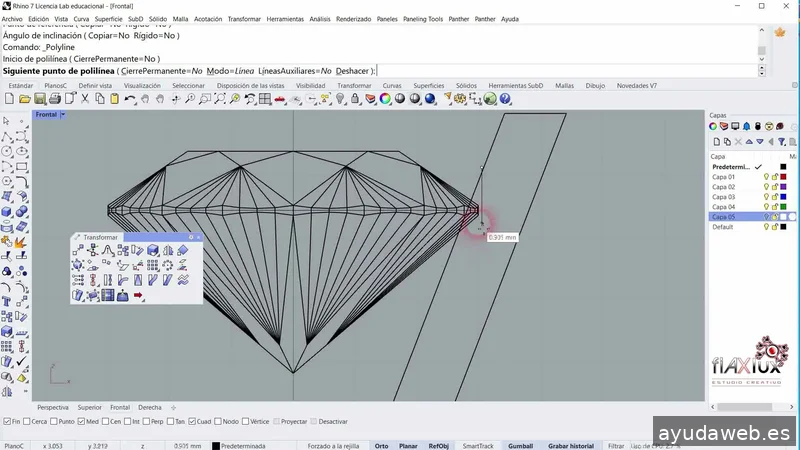The image size is (800, 450).
Task: Click the Deshacer command option
Action: tap(352, 71)
